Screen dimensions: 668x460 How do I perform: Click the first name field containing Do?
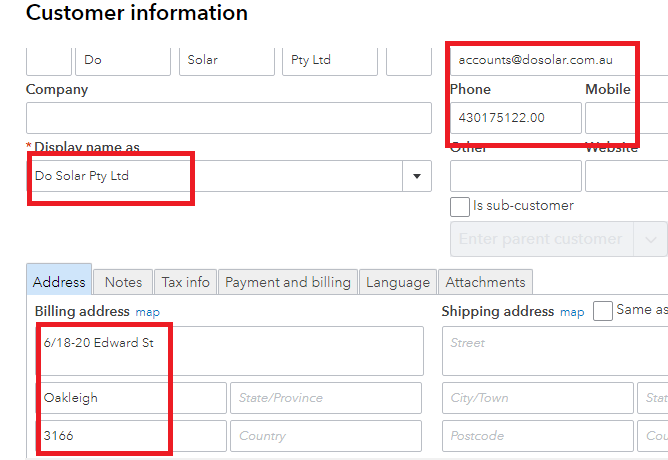[123, 61]
